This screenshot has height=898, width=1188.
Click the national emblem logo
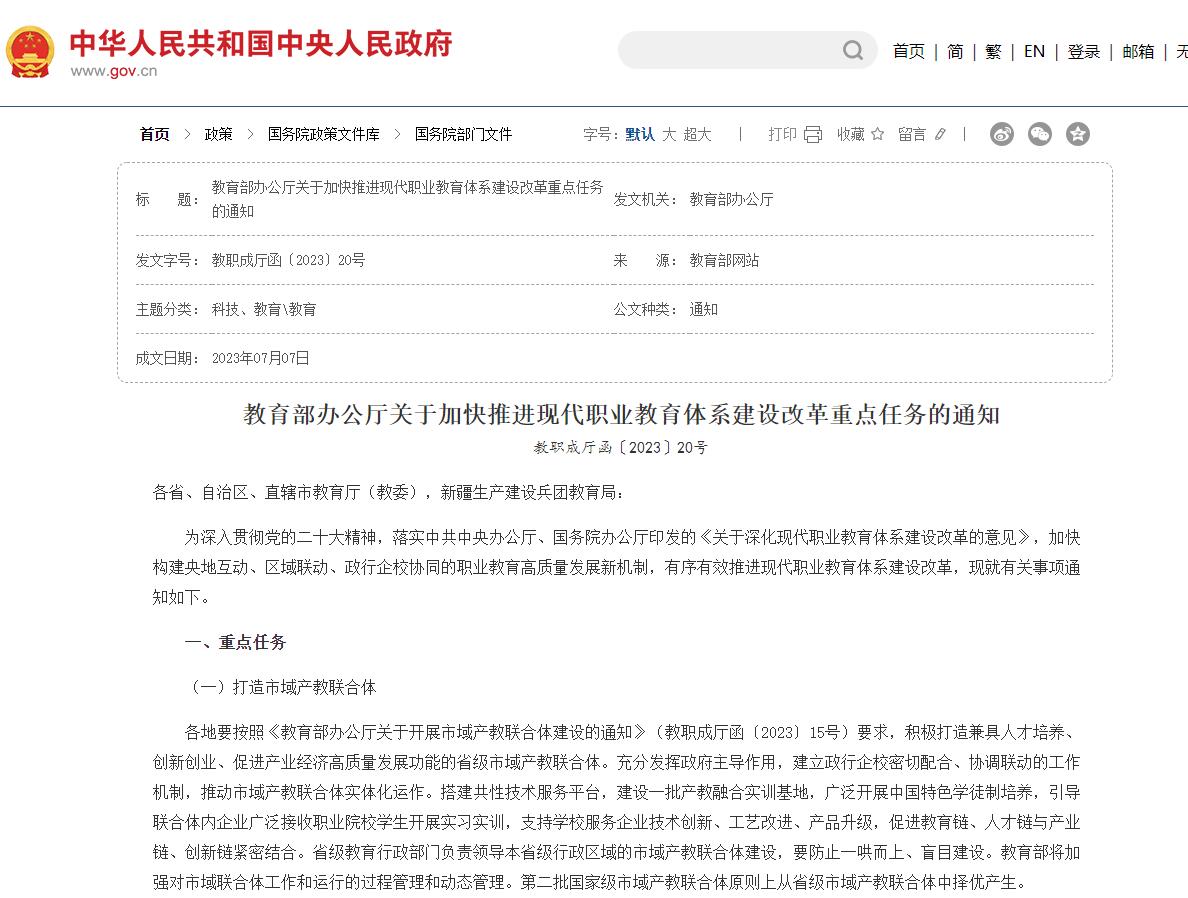coord(30,52)
